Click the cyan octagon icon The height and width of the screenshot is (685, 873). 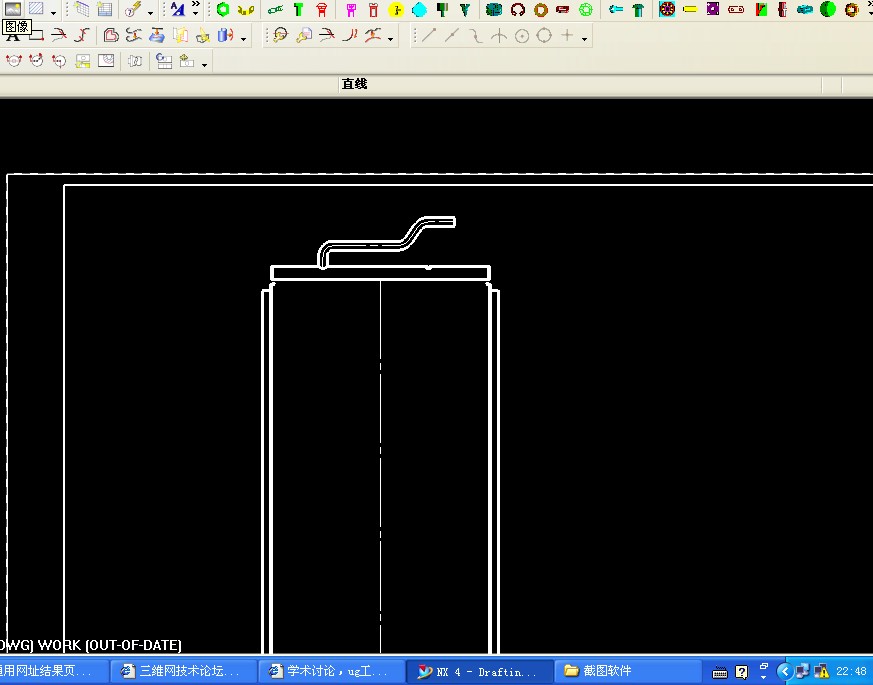click(x=419, y=9)
